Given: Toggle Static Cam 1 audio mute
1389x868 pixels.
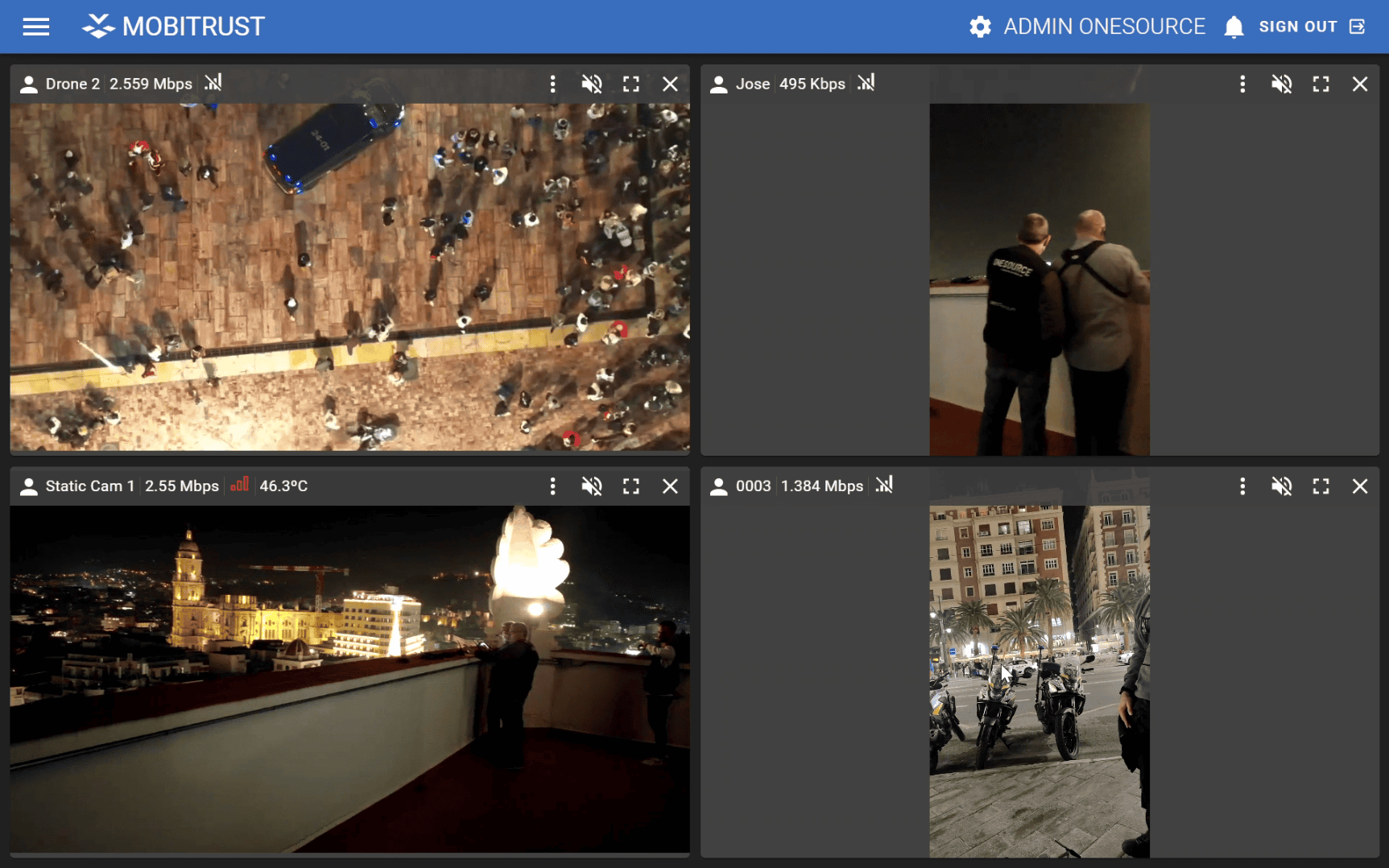Looking at the screenshot, I should tap(592, 486).
